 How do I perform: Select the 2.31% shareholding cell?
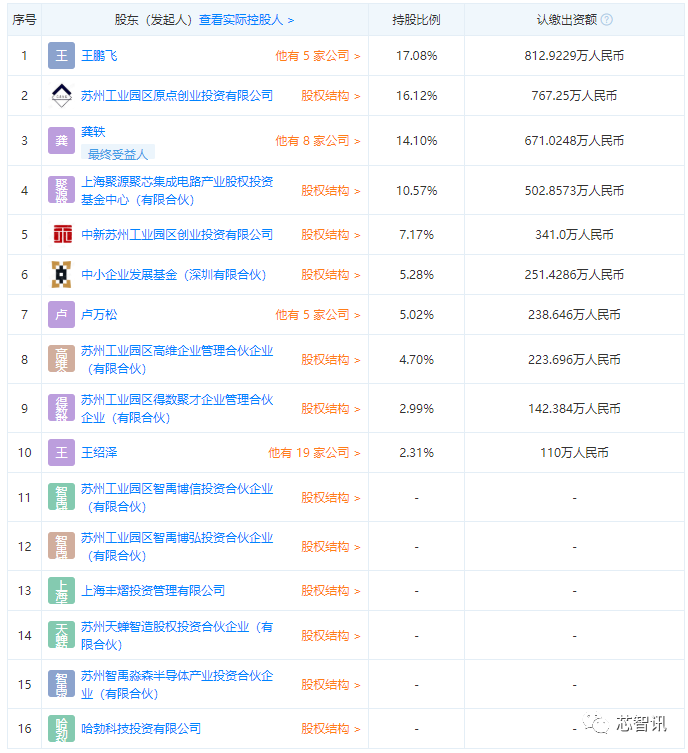(x=416, y=452)
